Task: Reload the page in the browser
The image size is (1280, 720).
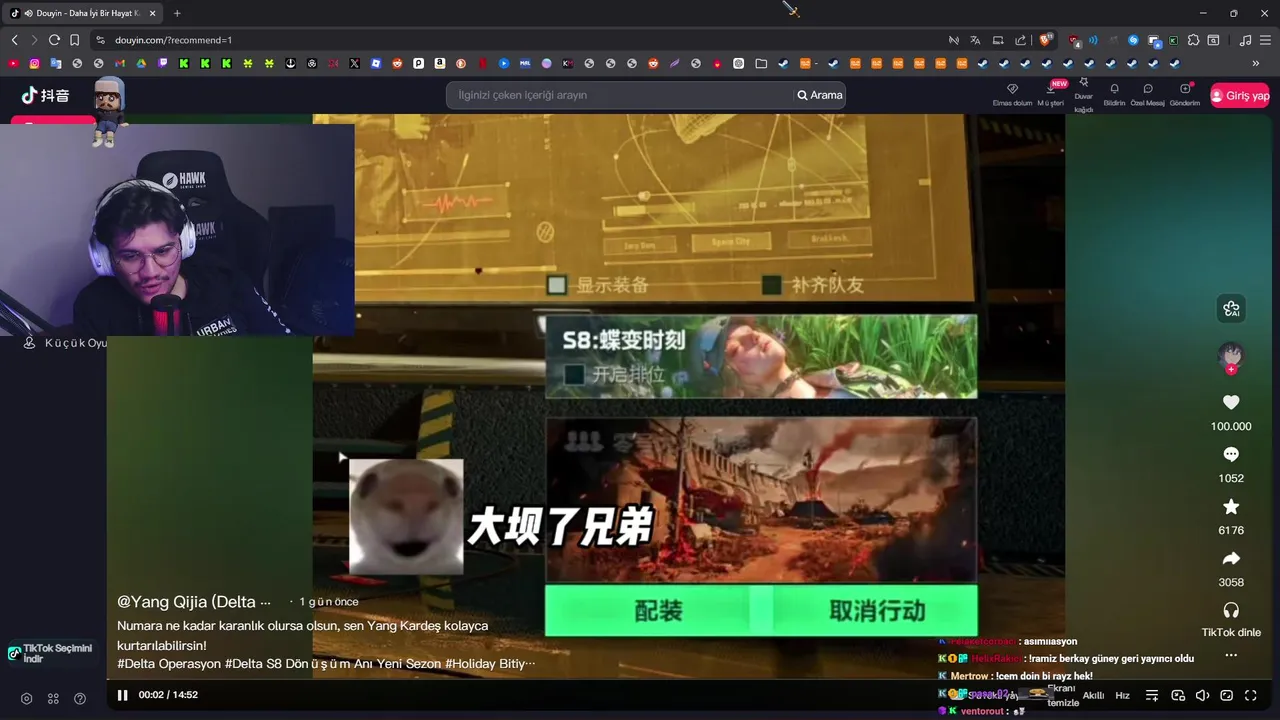Action: [x=54, y=40]
